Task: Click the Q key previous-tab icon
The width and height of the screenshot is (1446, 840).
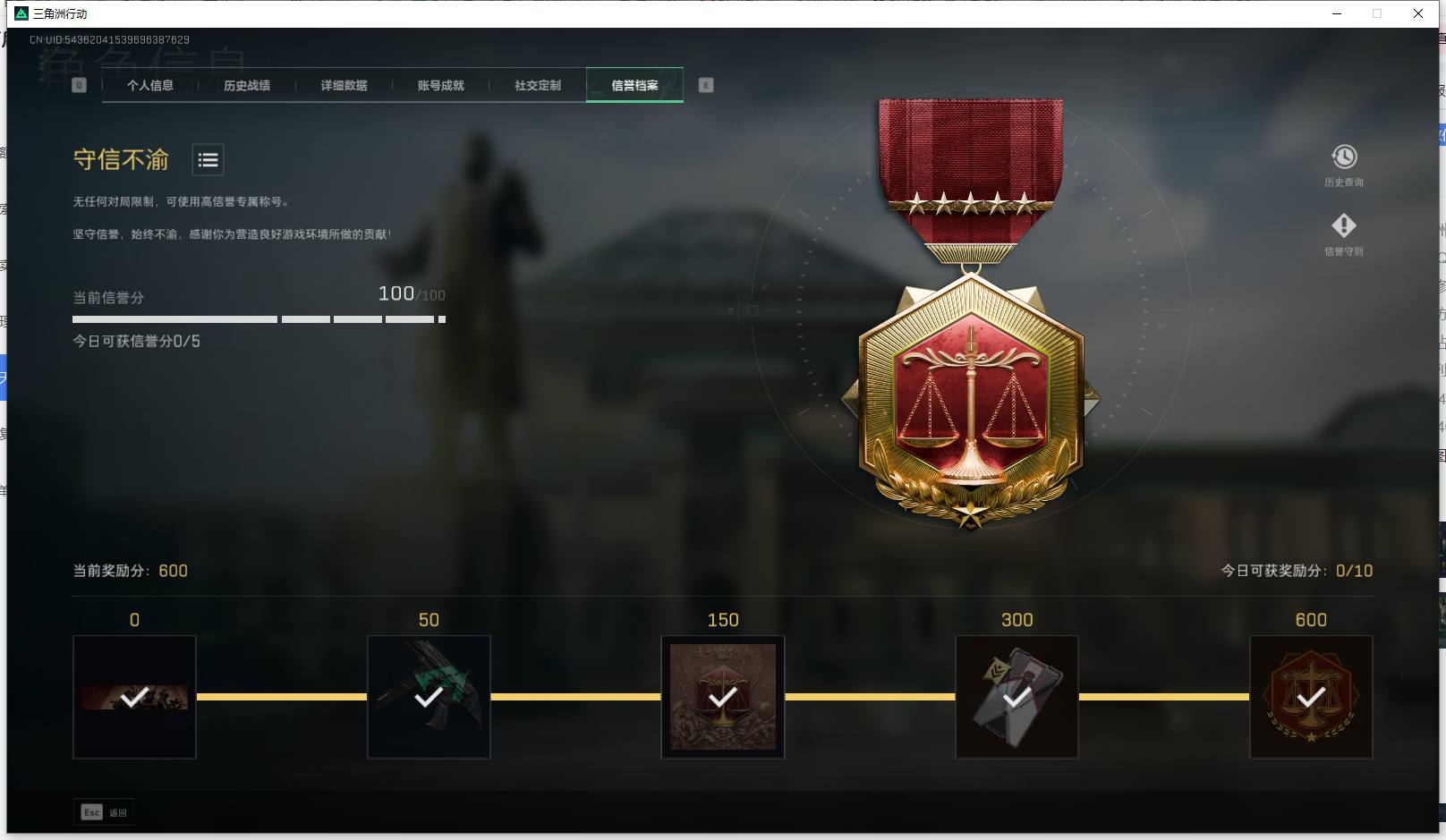Action: (79, 85)
